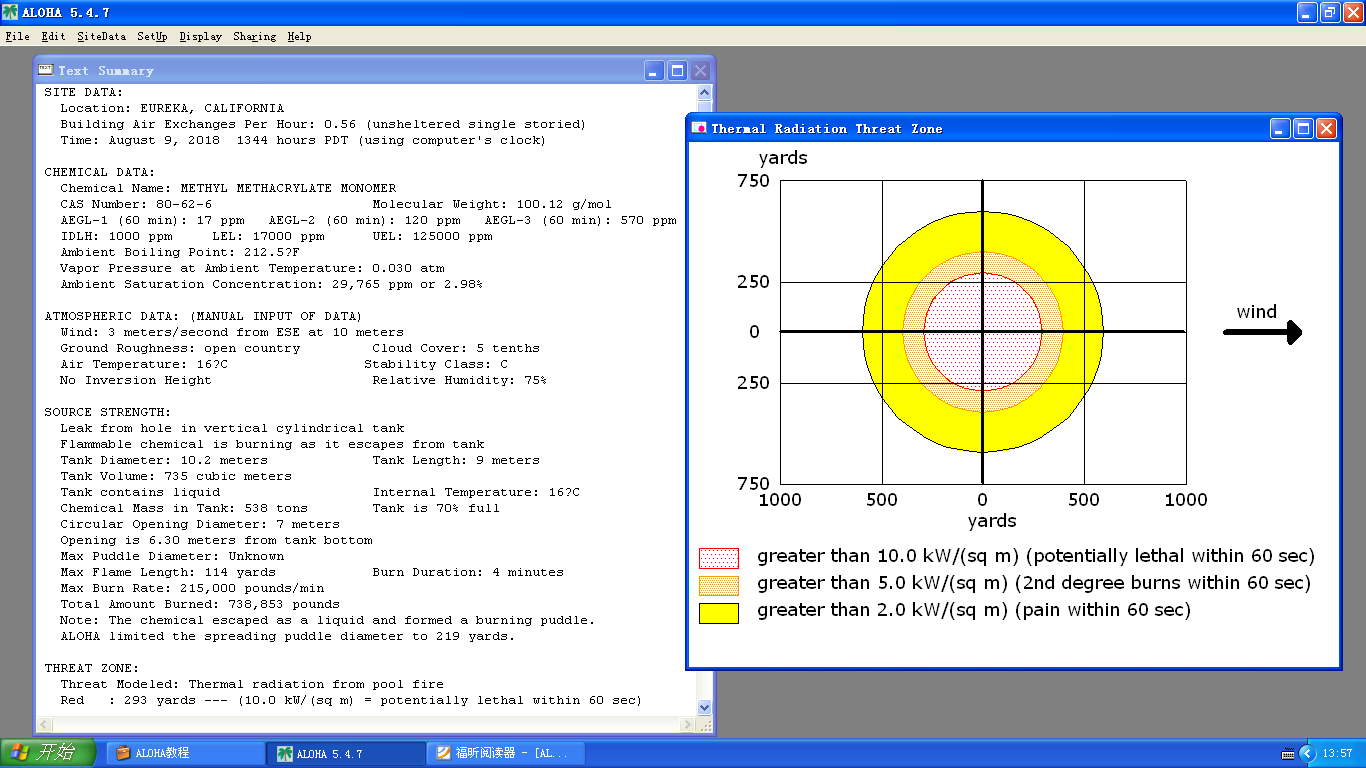
Task: Click 'THREAT ZONE:' heading
Action: (x=92, y=668)
